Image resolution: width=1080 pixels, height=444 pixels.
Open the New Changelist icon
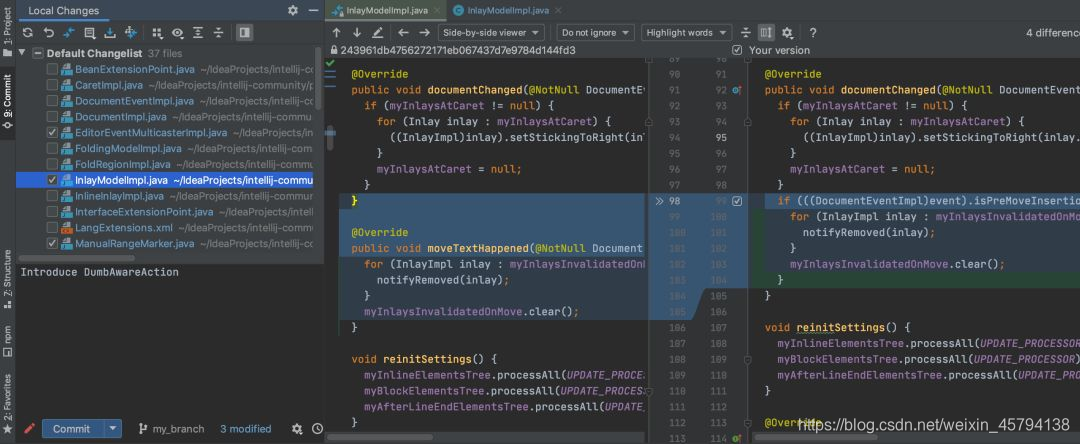(90, 32)
